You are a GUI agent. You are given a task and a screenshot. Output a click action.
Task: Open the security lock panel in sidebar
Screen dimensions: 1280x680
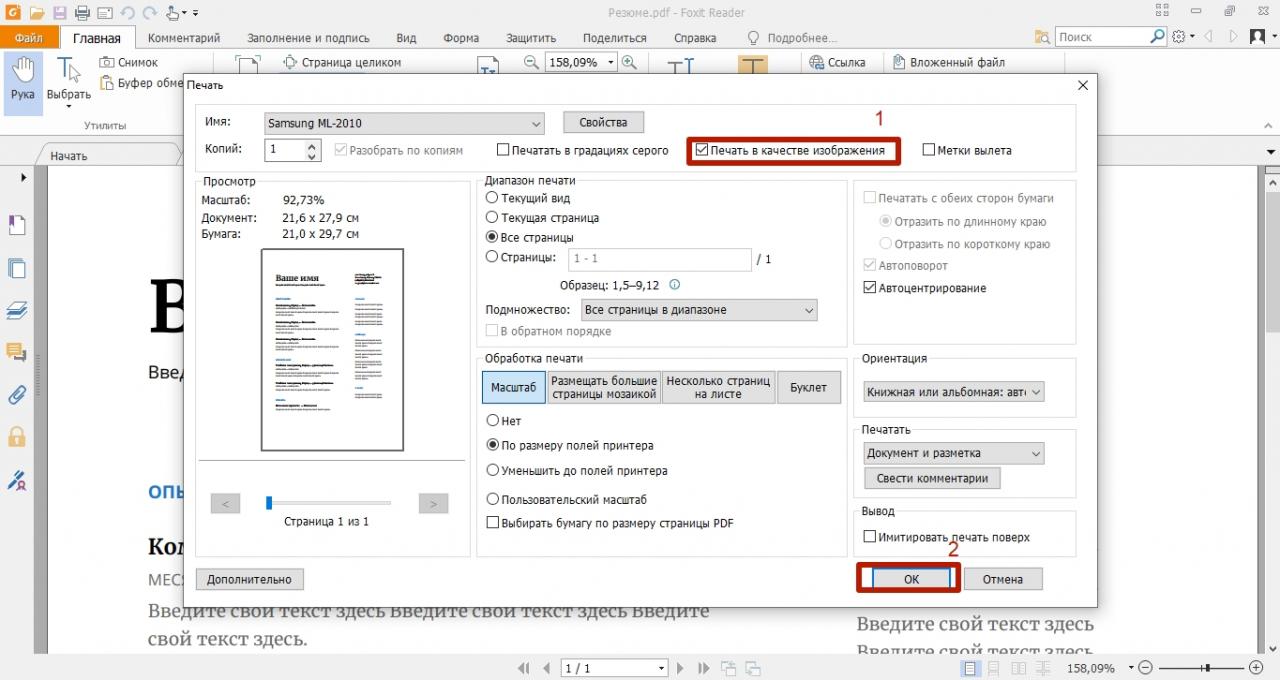pyautogui.click(x=16, y=437)
